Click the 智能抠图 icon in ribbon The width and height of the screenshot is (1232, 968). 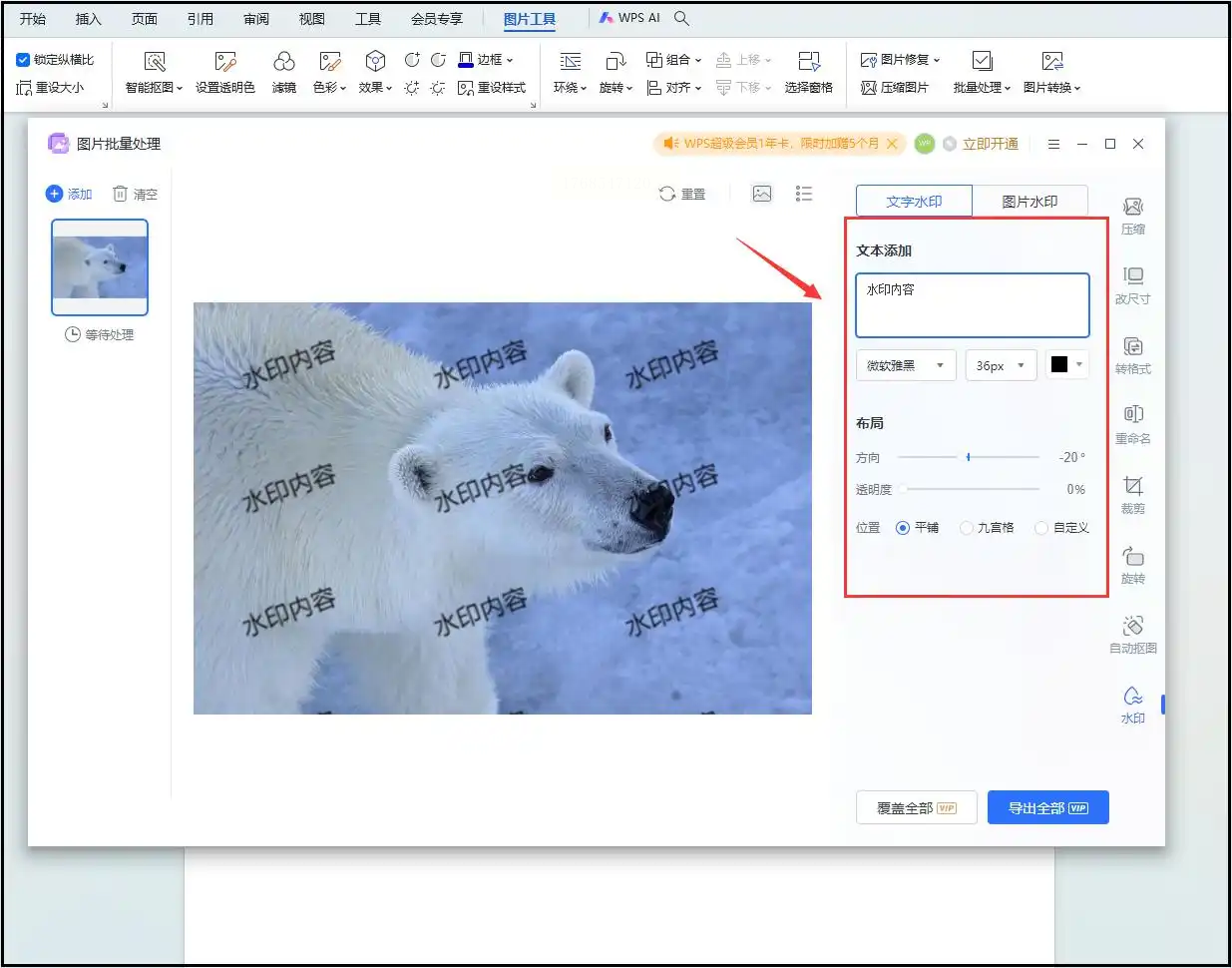click(x=154, y=63)
